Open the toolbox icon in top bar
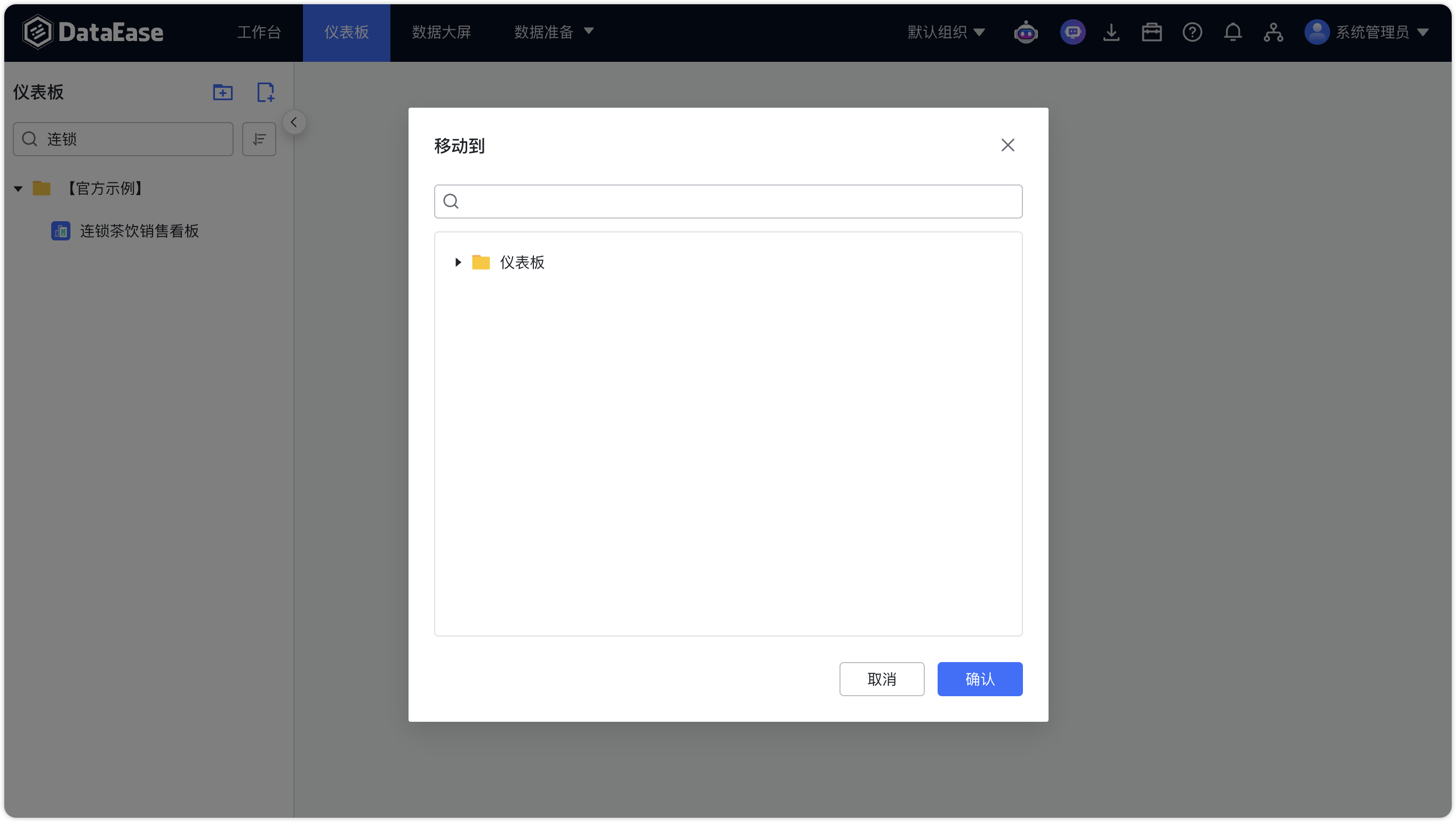Viewport: 1456px width, 822px height. [1151, 32]
